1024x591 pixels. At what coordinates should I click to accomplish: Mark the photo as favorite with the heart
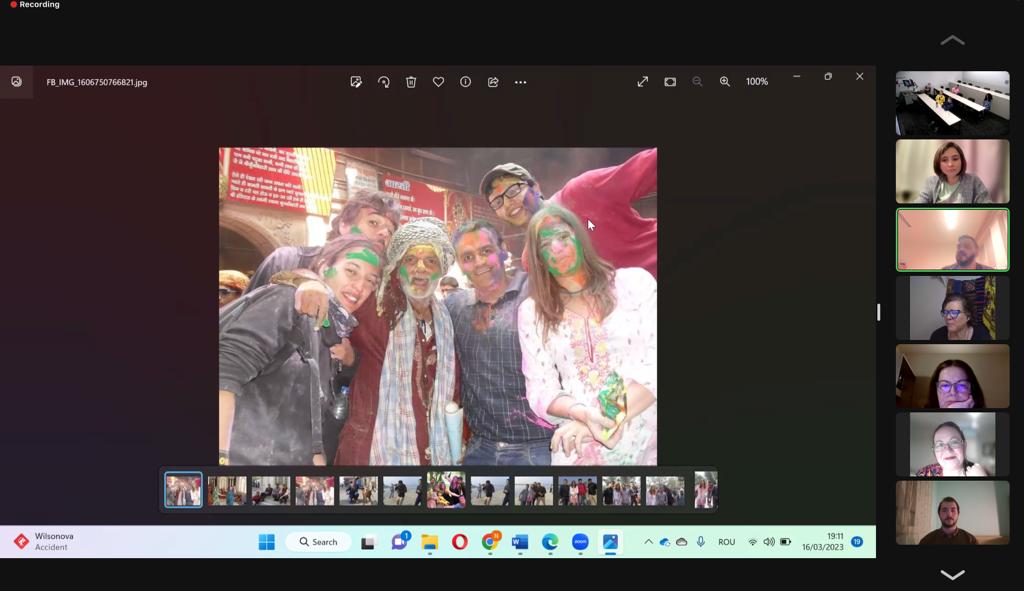(438, 82)
